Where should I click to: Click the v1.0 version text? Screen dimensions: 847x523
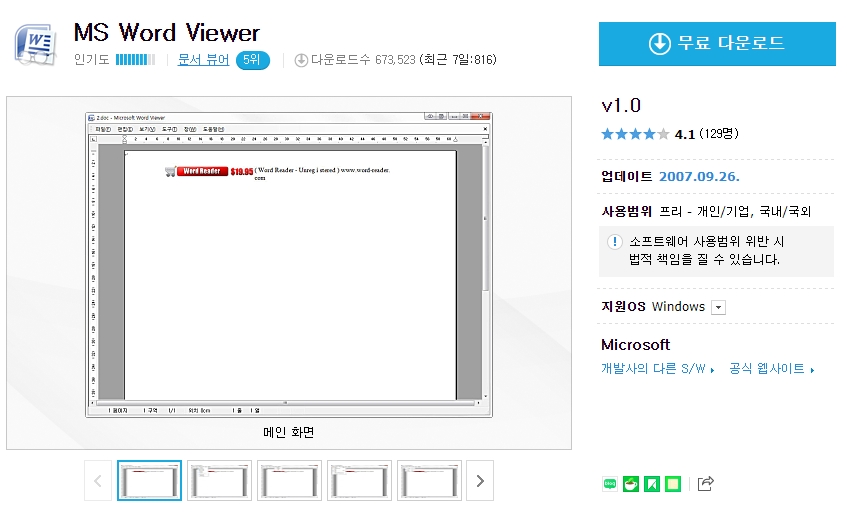pos(621,105)
